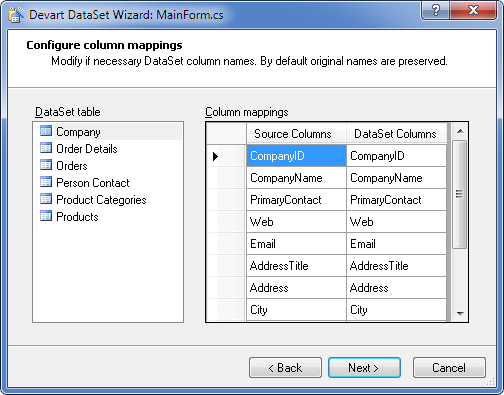Image resolution: width=504 pixels, height=395 pixels.
Task: Click the Orders table icon
Action: tap(46, 165)
